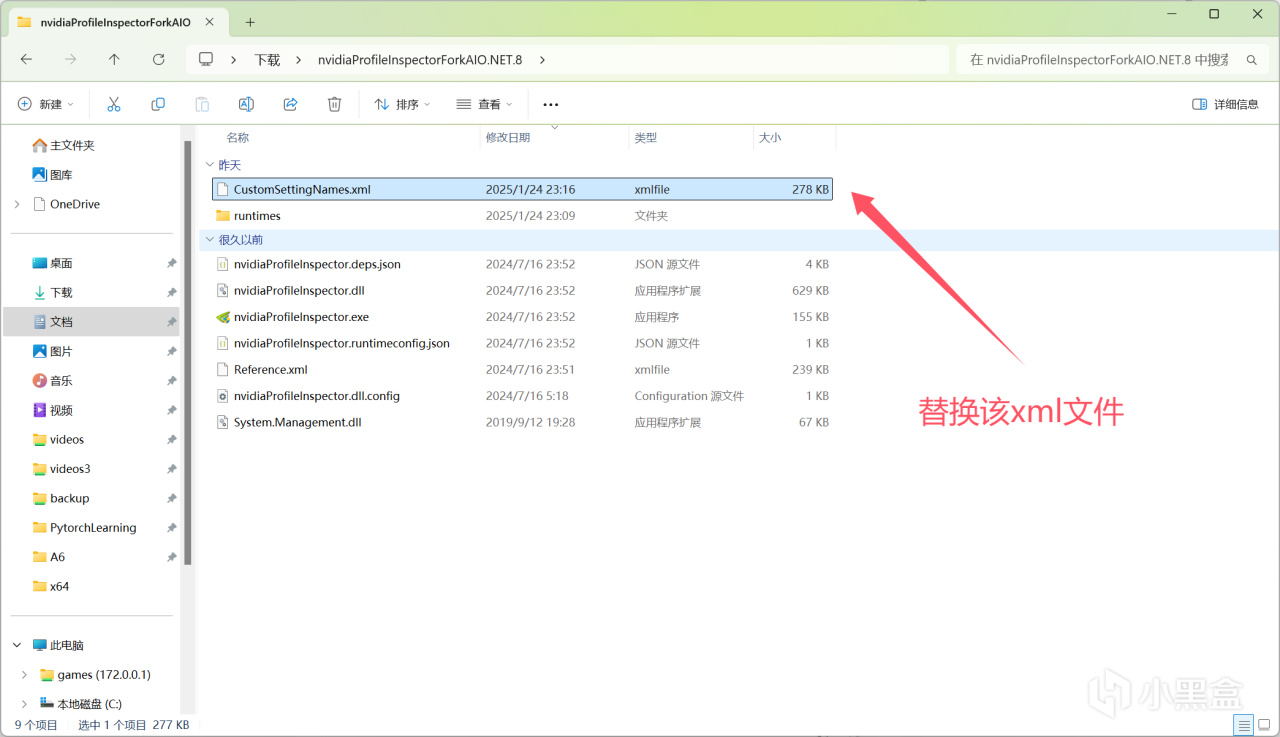1280x737 pixels.
Task: Sort by the 大小 column header
Action: (770, 138)
